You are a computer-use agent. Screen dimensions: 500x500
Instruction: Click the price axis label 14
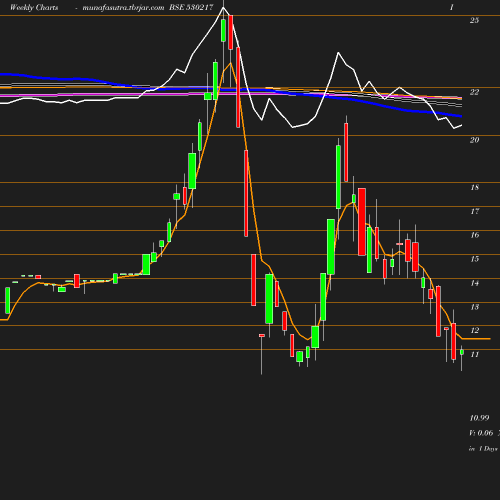[474, 283]
